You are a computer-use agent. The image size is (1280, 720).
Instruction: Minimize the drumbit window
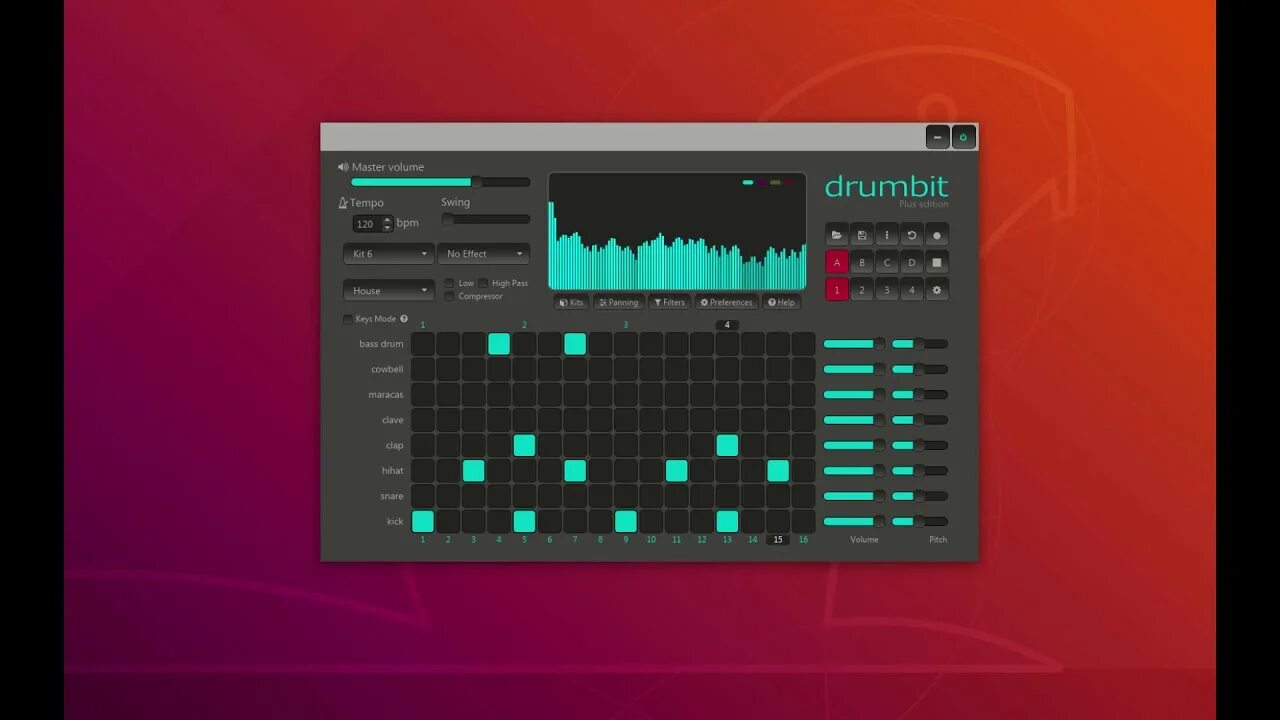[x=938, y=137]
